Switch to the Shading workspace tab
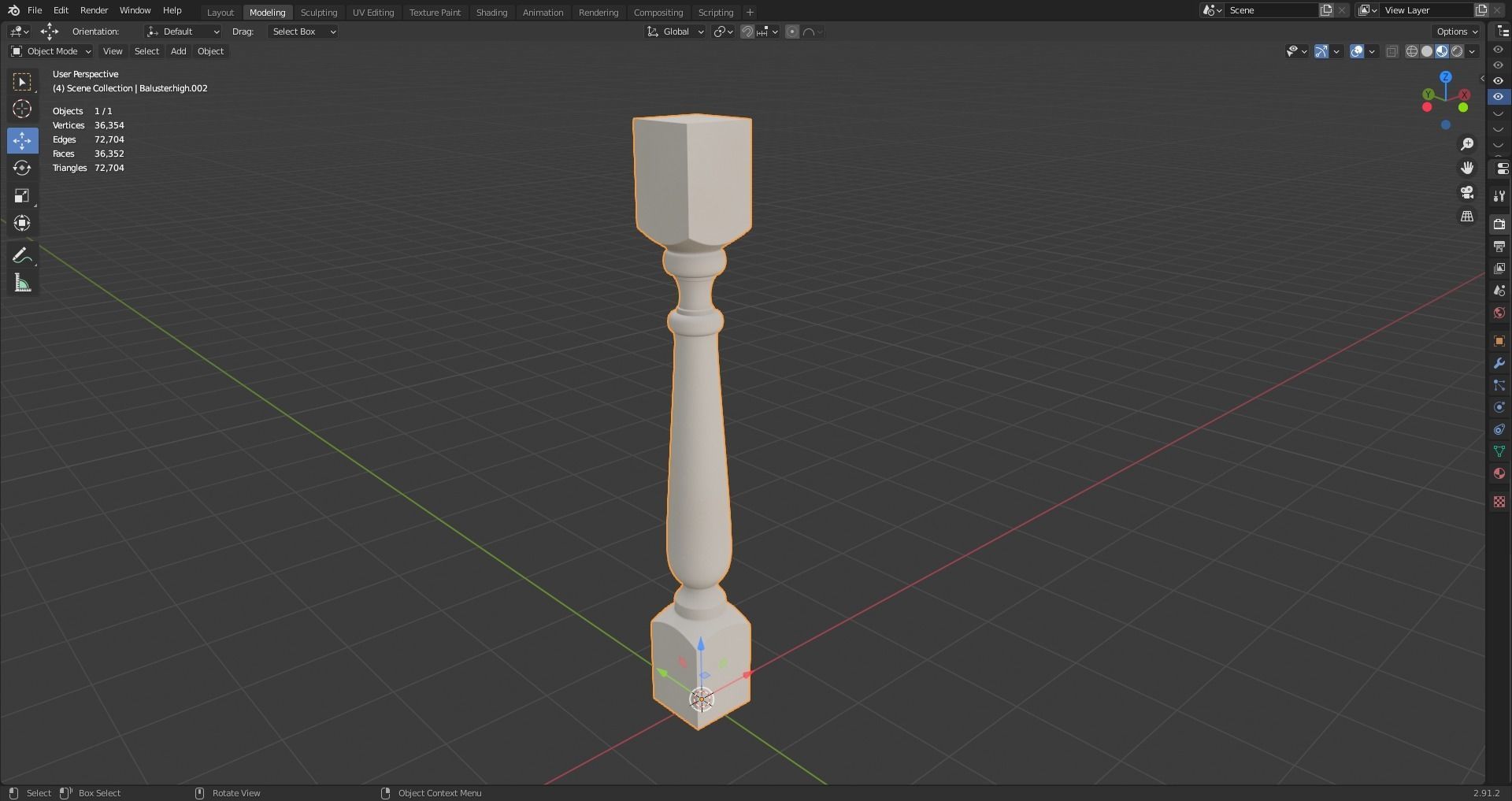Screen dimensions: 1512x801 [491, 13]
